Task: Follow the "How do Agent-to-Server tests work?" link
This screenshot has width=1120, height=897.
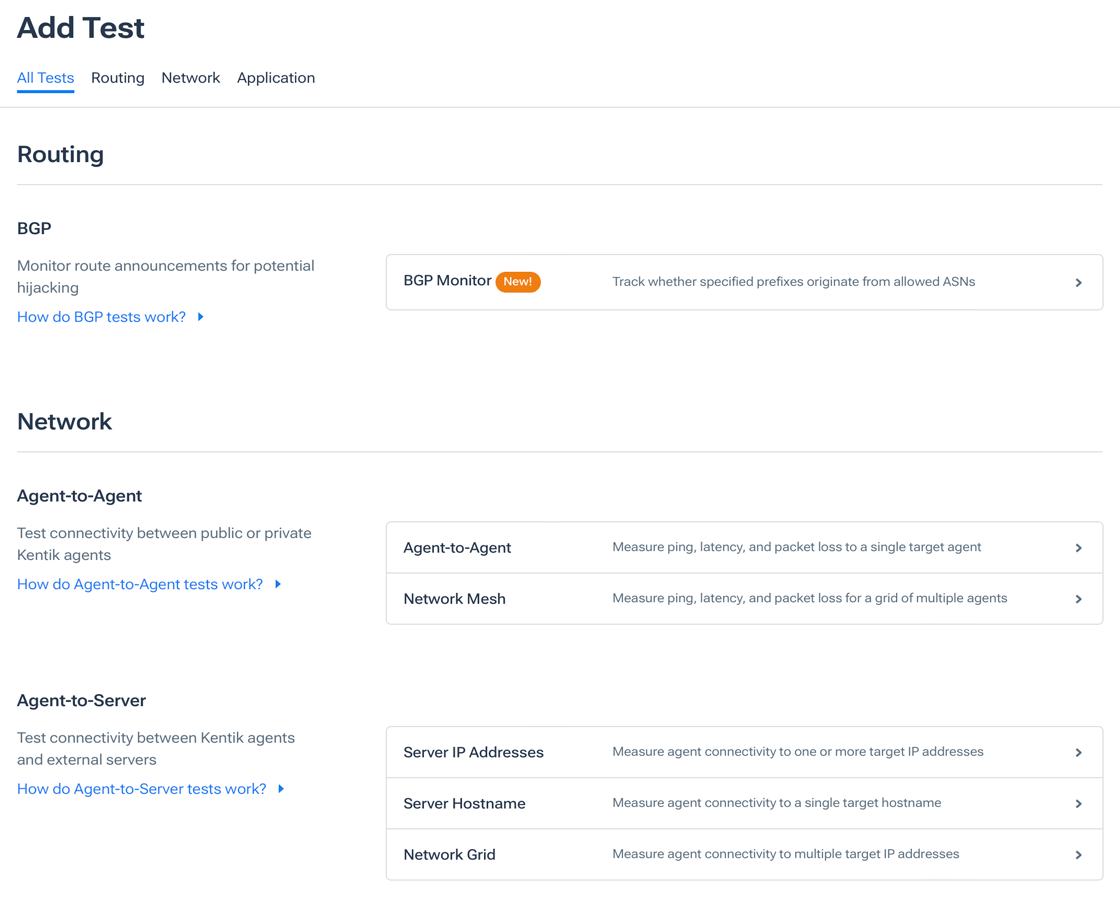Action: coord(140,789)
